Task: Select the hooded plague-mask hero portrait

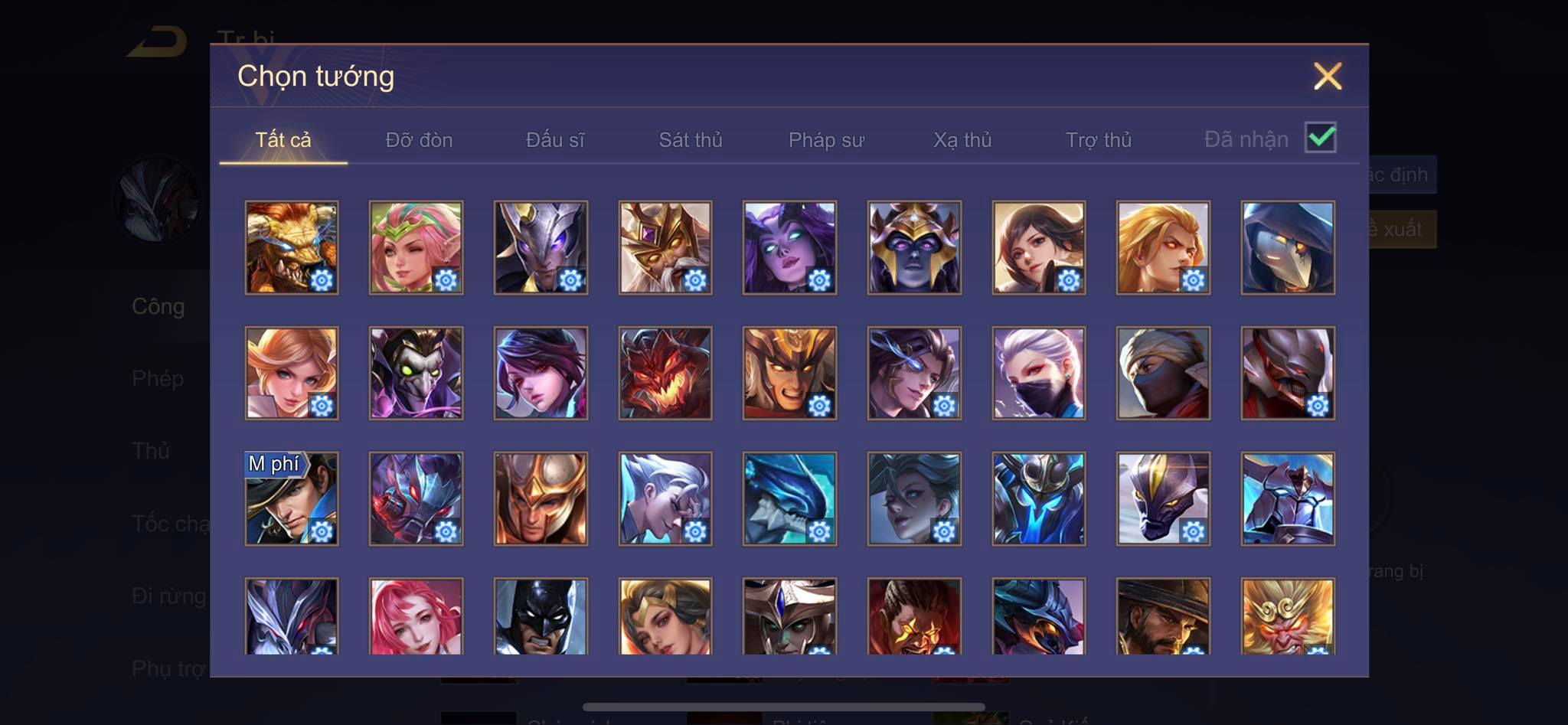Action: [1288, 247]
